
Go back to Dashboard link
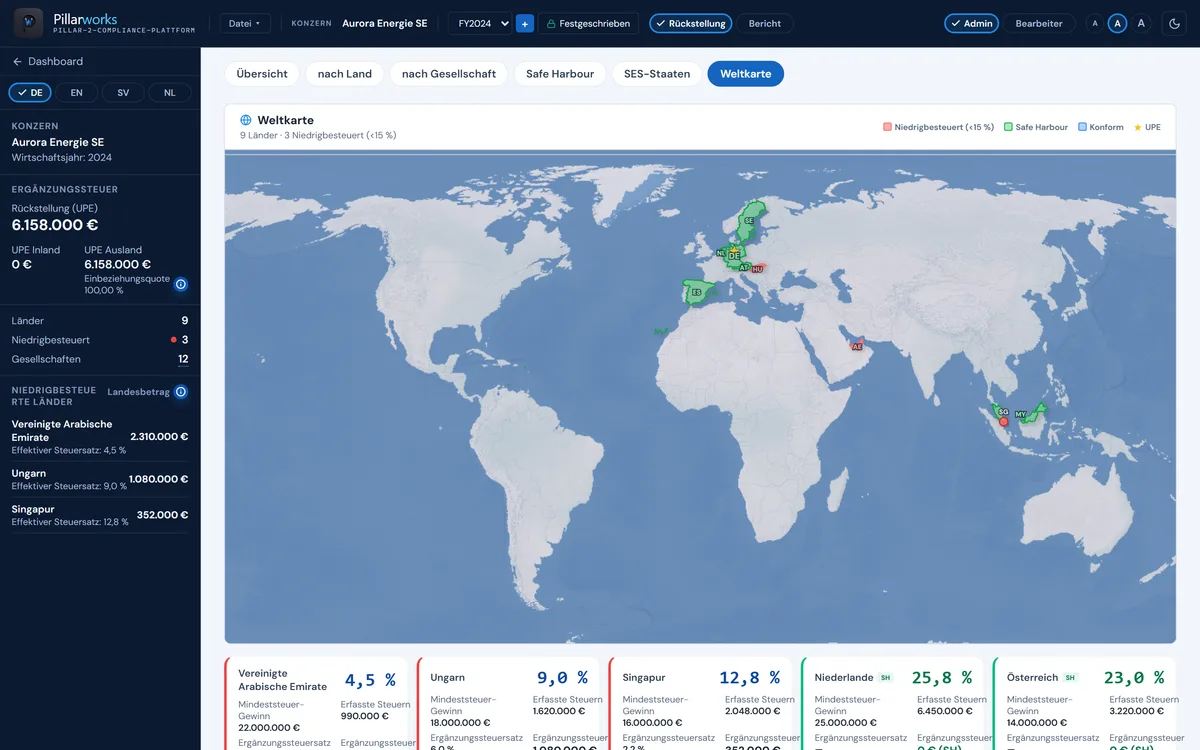click(x=47, y=62)
